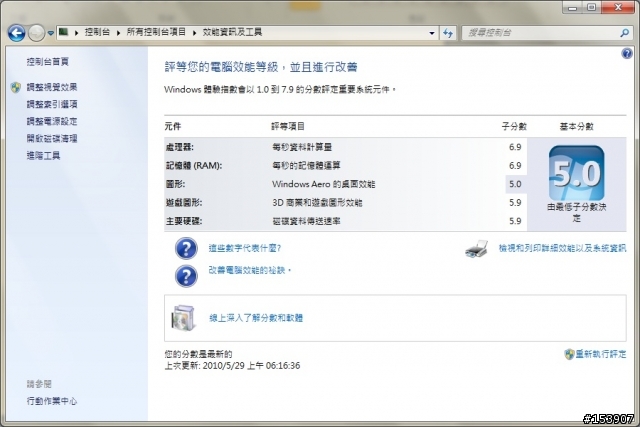Minimize the window
Screen dimensions: 640x427
572,8
